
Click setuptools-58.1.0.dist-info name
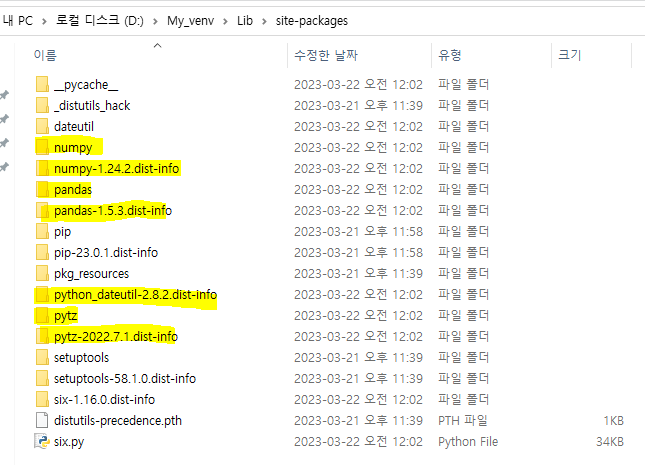click(x=125, y=379)
